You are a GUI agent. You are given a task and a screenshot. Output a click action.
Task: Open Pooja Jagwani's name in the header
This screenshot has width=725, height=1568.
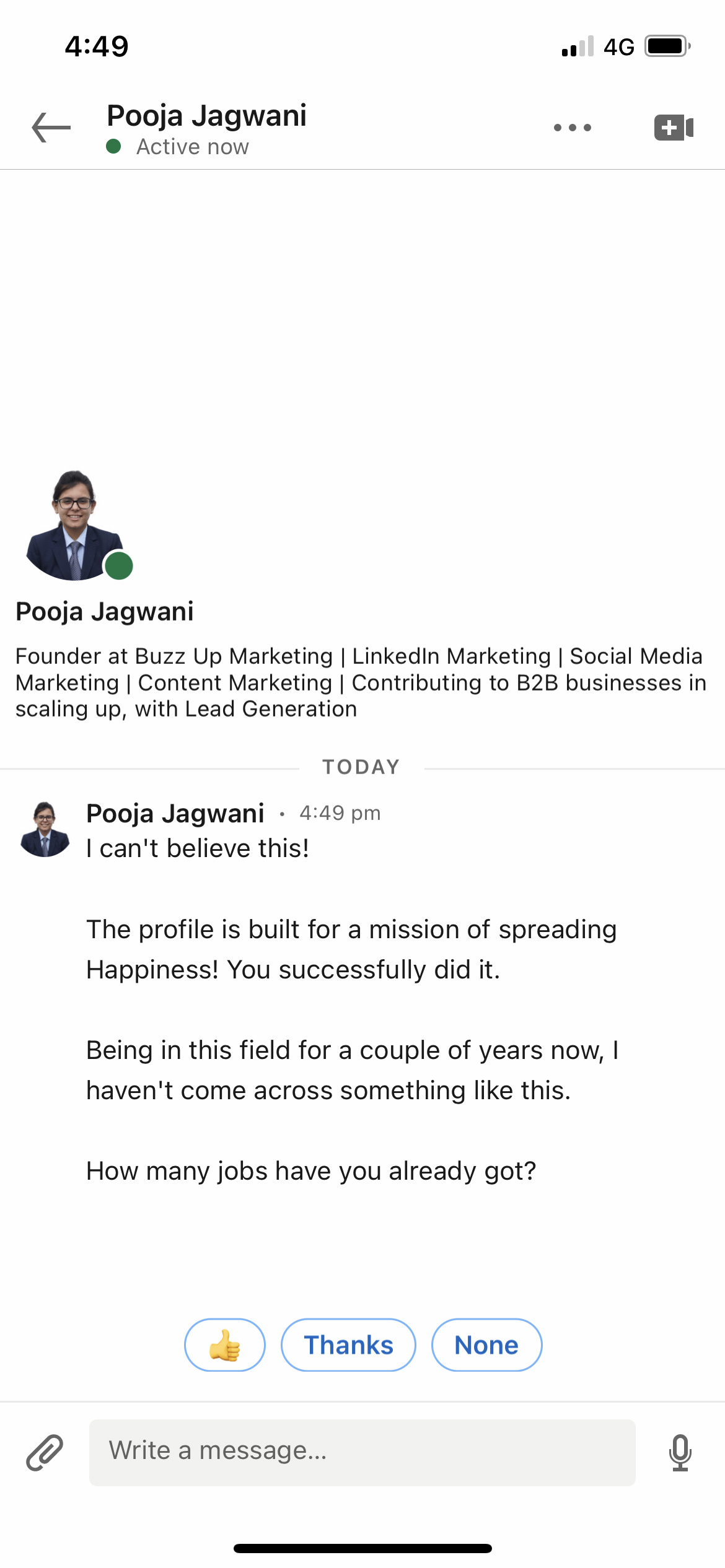click(206, 116)
